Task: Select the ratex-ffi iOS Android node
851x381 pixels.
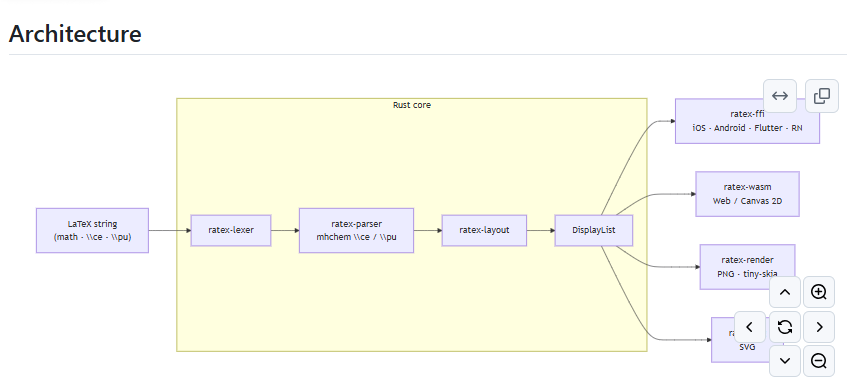Action: pyautogui.click(x=747, y=121)
